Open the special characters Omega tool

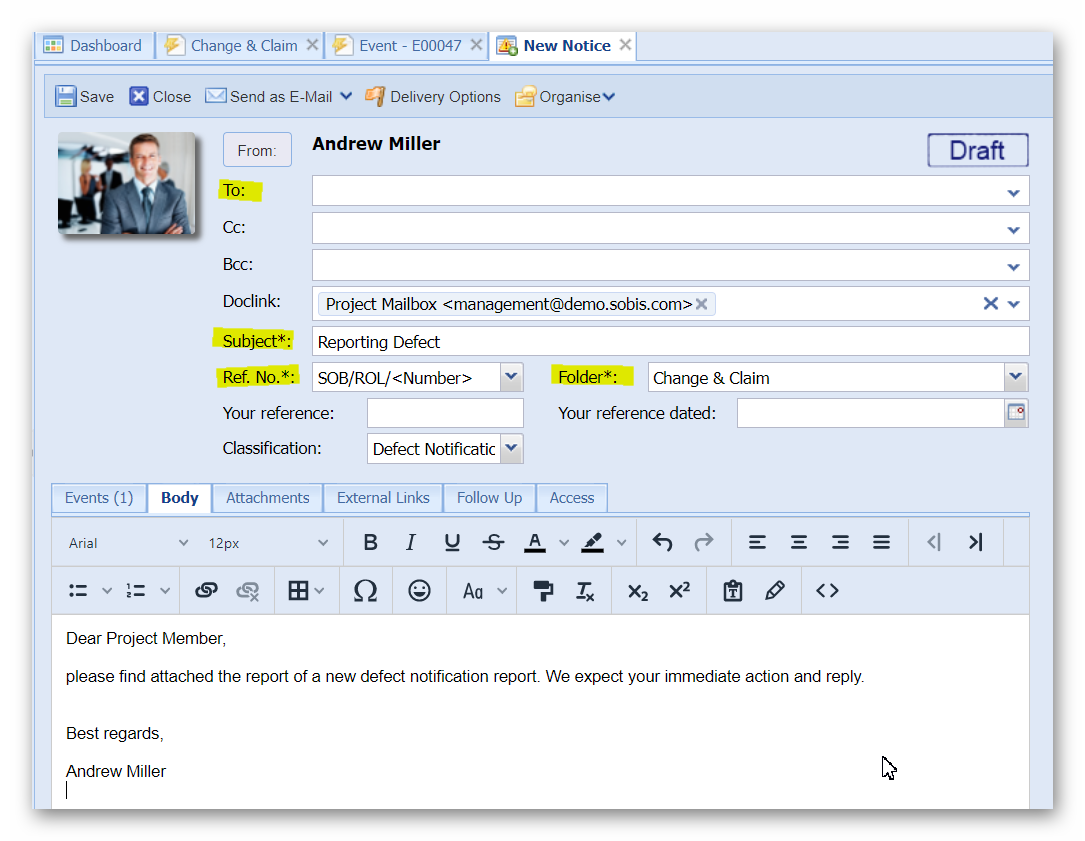[x=366, y=591]
